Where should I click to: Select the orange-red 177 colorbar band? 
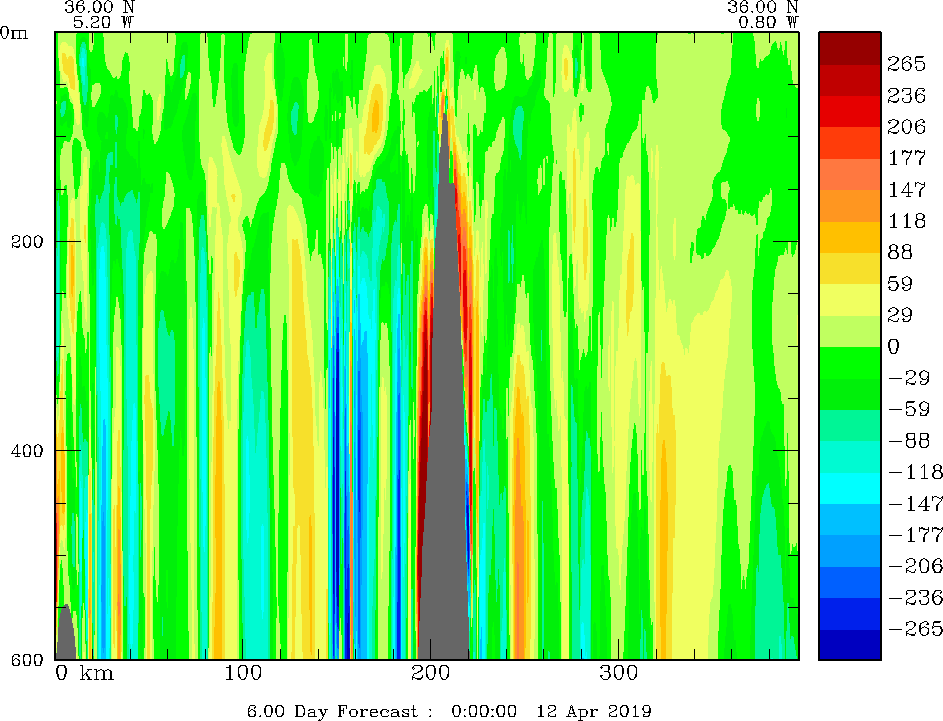click(850, 143)
